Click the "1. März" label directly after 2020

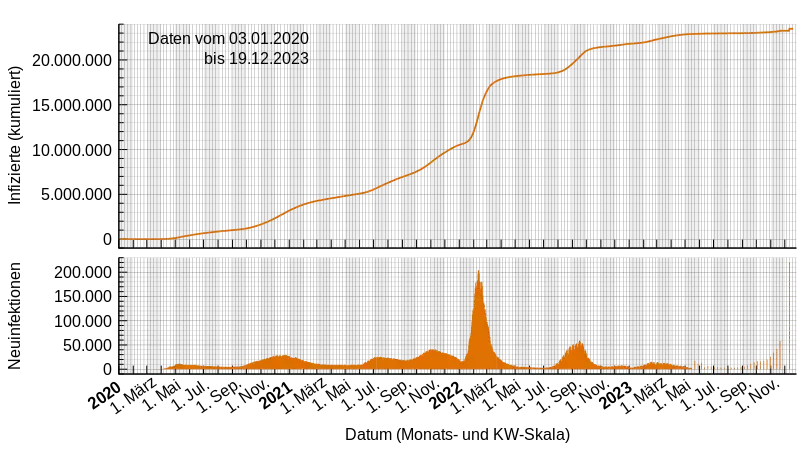coord(134,396)
